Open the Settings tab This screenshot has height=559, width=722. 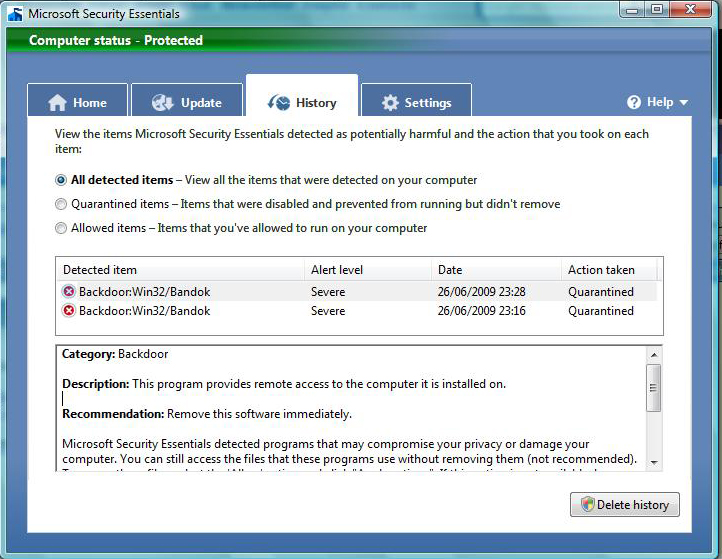pyautogui.click(x=416, y=103)
